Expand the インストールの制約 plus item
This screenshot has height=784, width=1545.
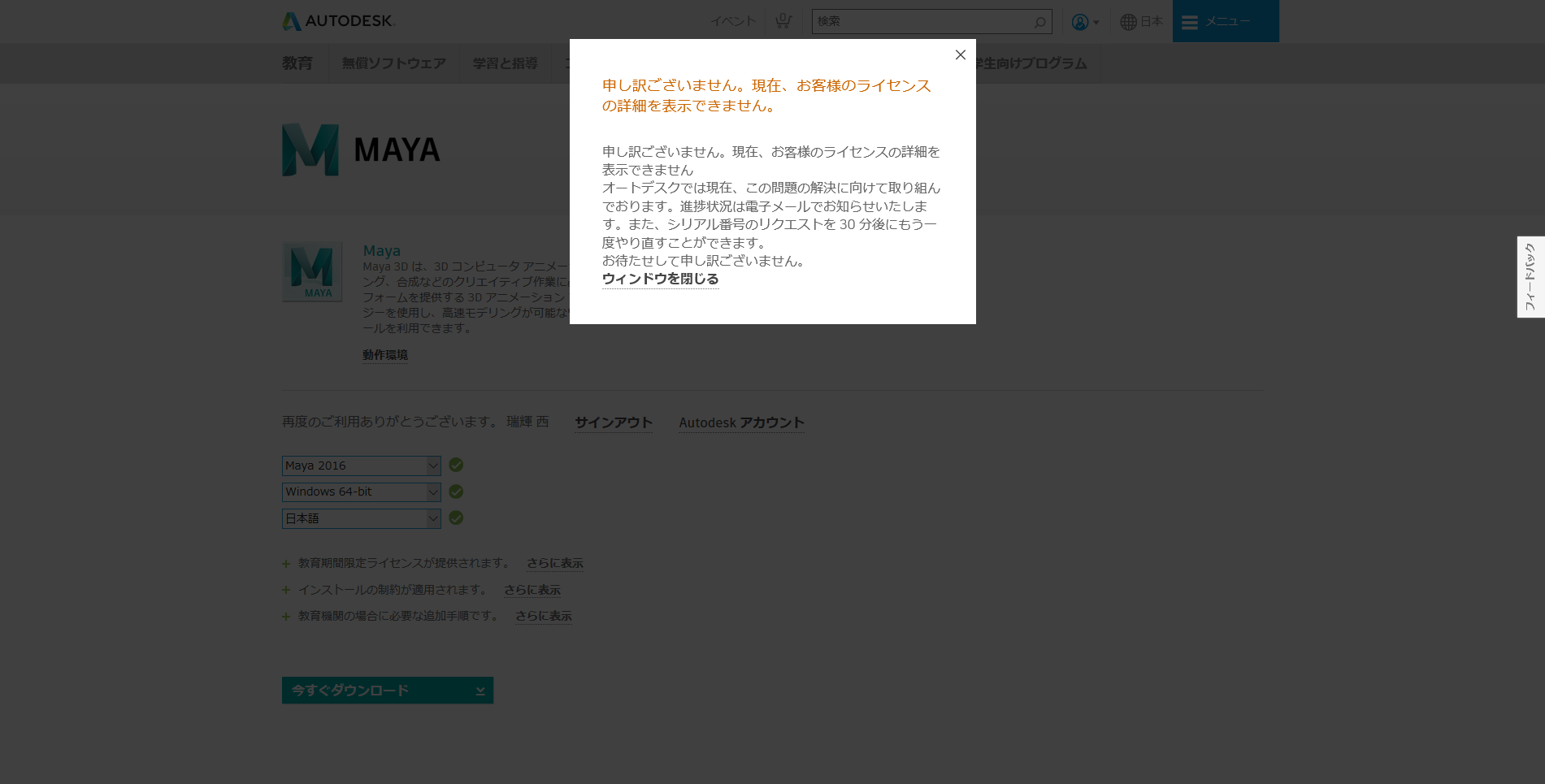click(x=286, y=591)
